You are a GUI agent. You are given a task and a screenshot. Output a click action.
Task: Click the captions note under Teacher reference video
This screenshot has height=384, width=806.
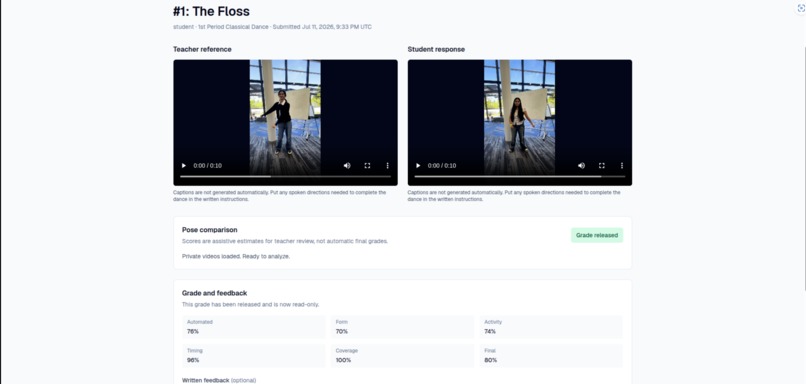point(280,196)
